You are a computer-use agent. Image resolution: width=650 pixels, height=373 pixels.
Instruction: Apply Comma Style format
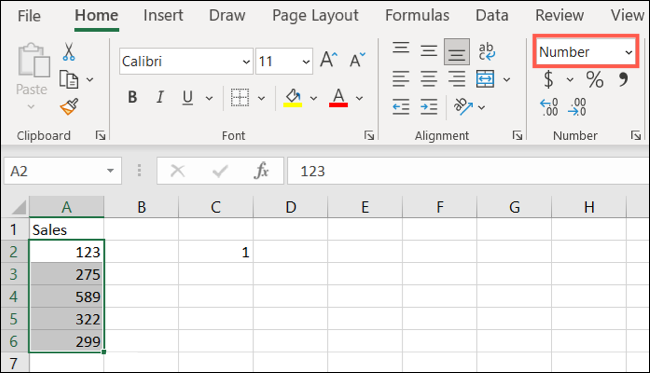tap(623, 79)
